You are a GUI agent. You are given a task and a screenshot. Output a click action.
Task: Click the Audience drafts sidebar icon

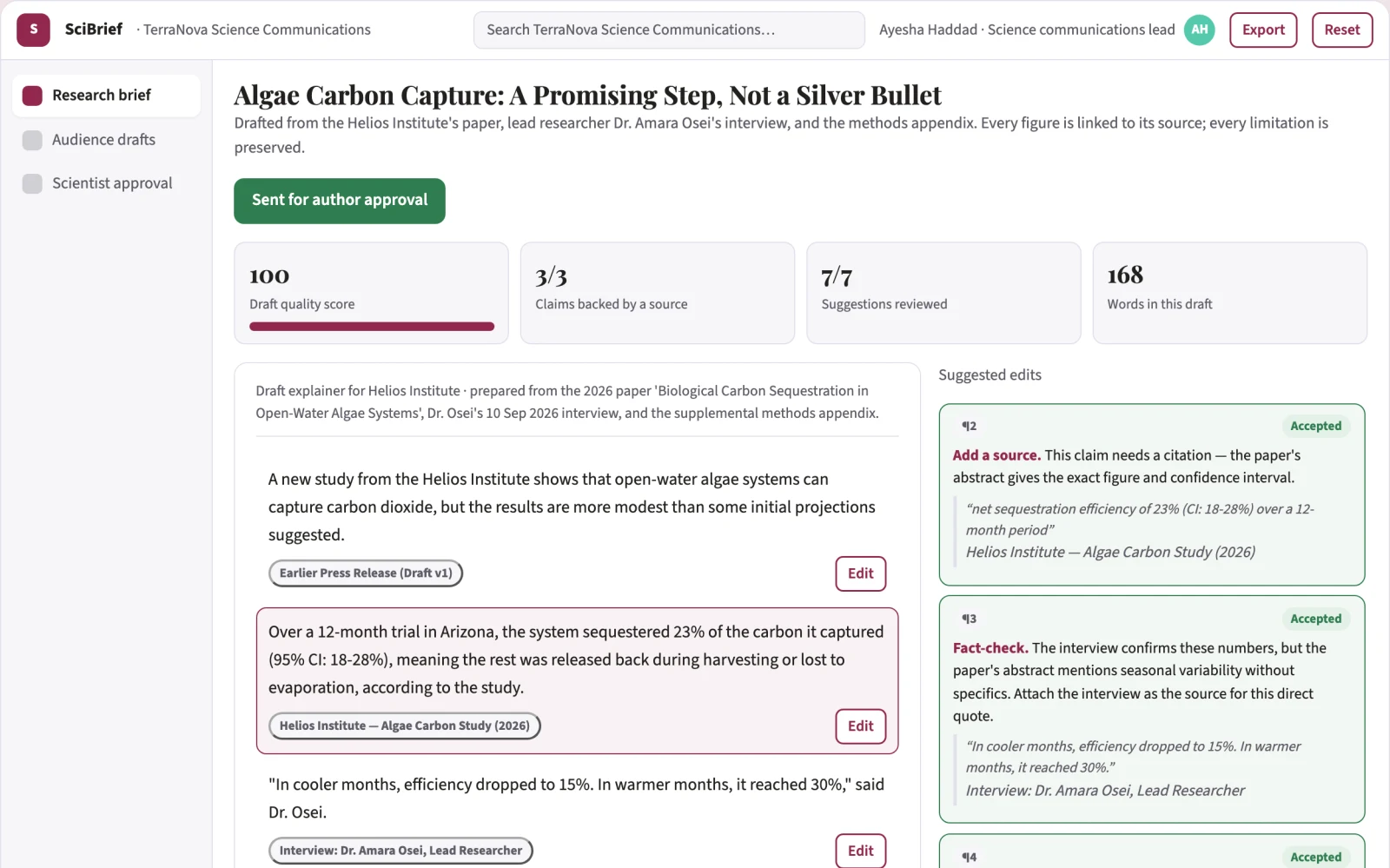32,140
